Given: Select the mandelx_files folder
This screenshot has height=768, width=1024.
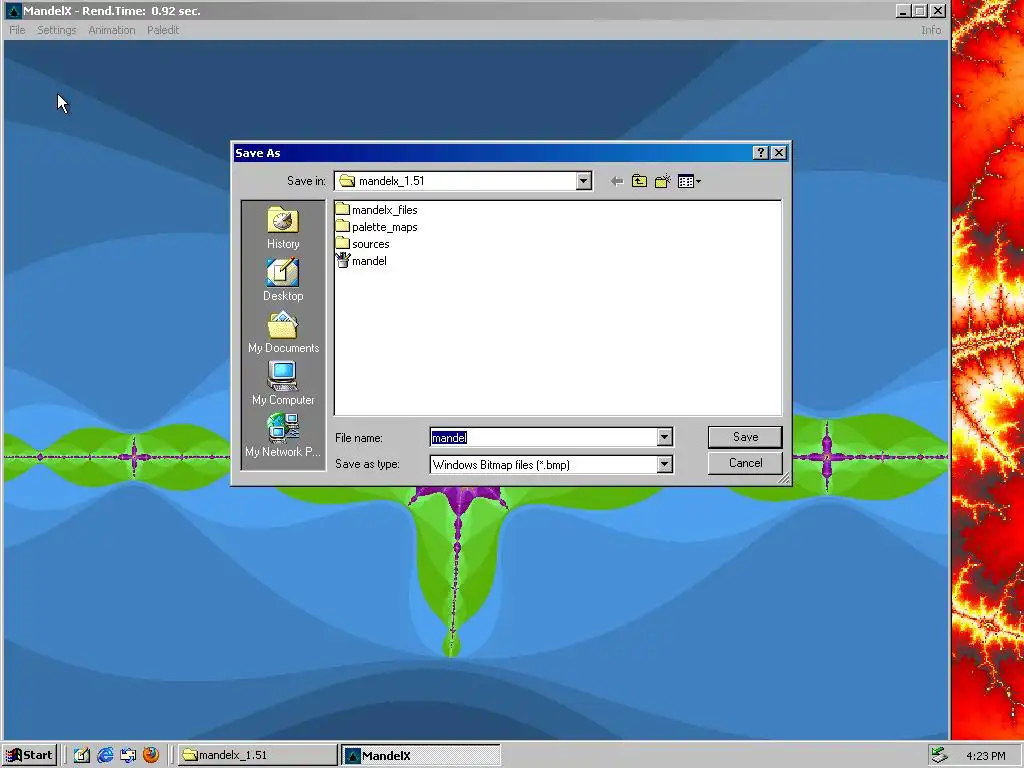Looking at the screenshot, I should click(377, 210).
